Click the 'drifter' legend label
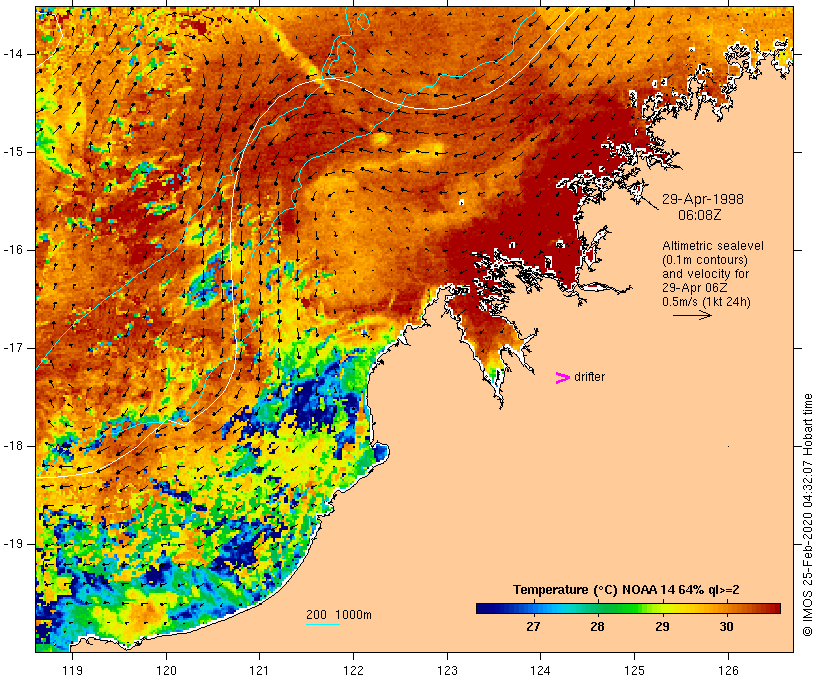 589,377
